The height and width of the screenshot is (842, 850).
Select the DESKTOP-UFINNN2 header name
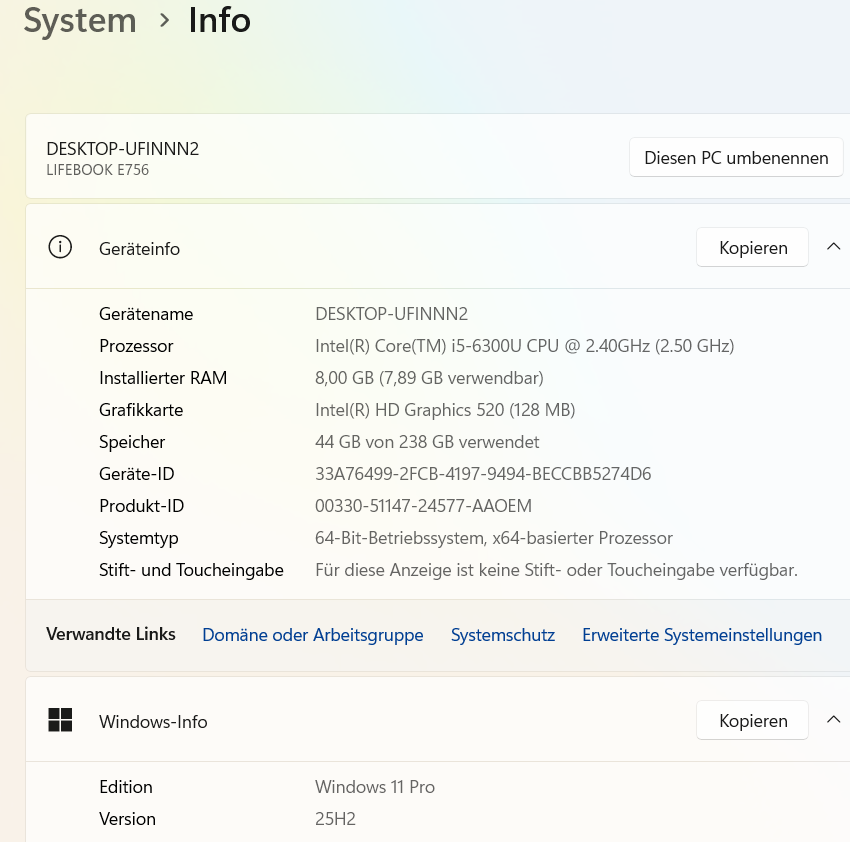click(x=123, y=149)
